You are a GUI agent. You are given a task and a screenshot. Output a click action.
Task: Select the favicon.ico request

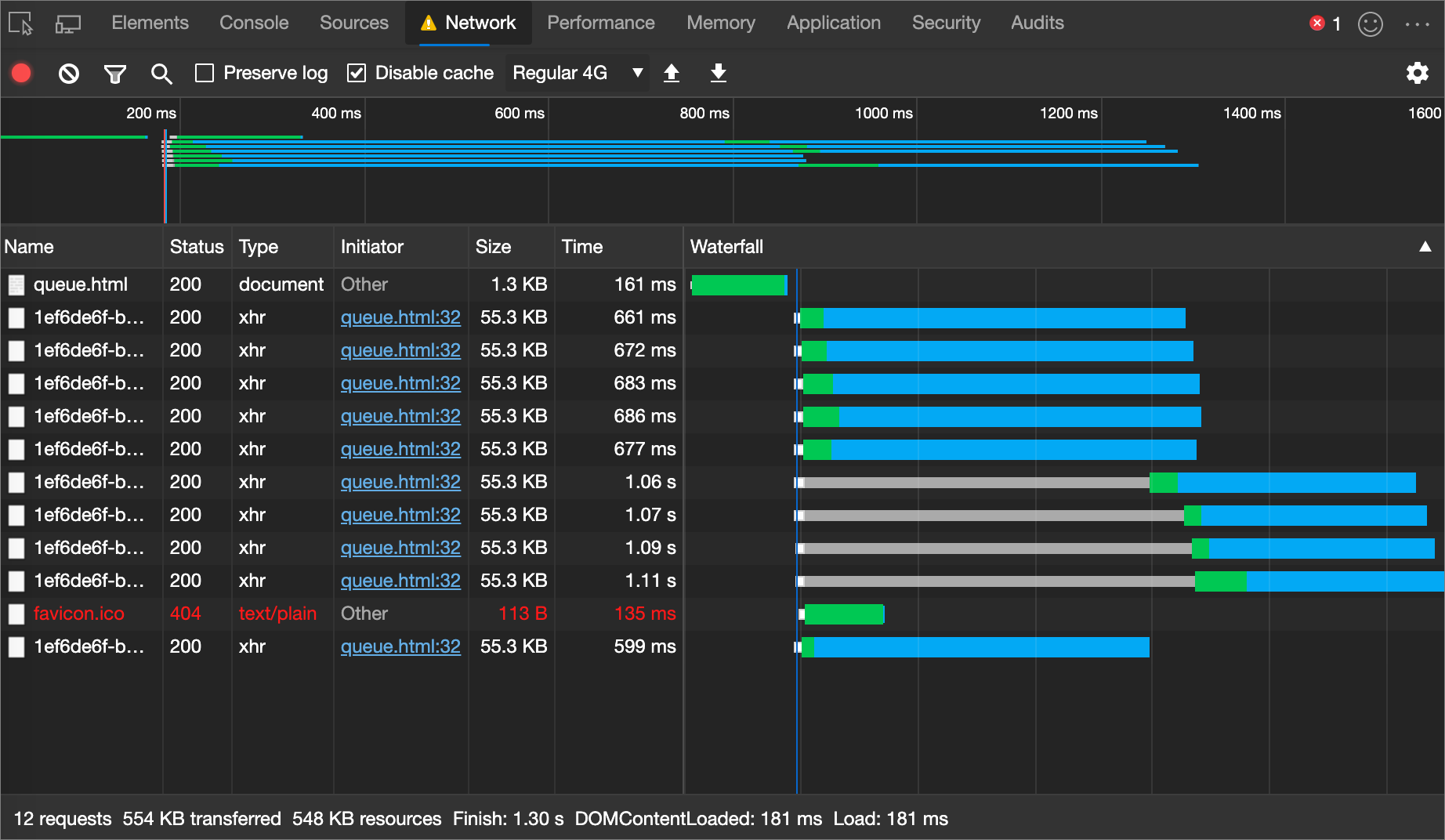[x=78, y=614]
